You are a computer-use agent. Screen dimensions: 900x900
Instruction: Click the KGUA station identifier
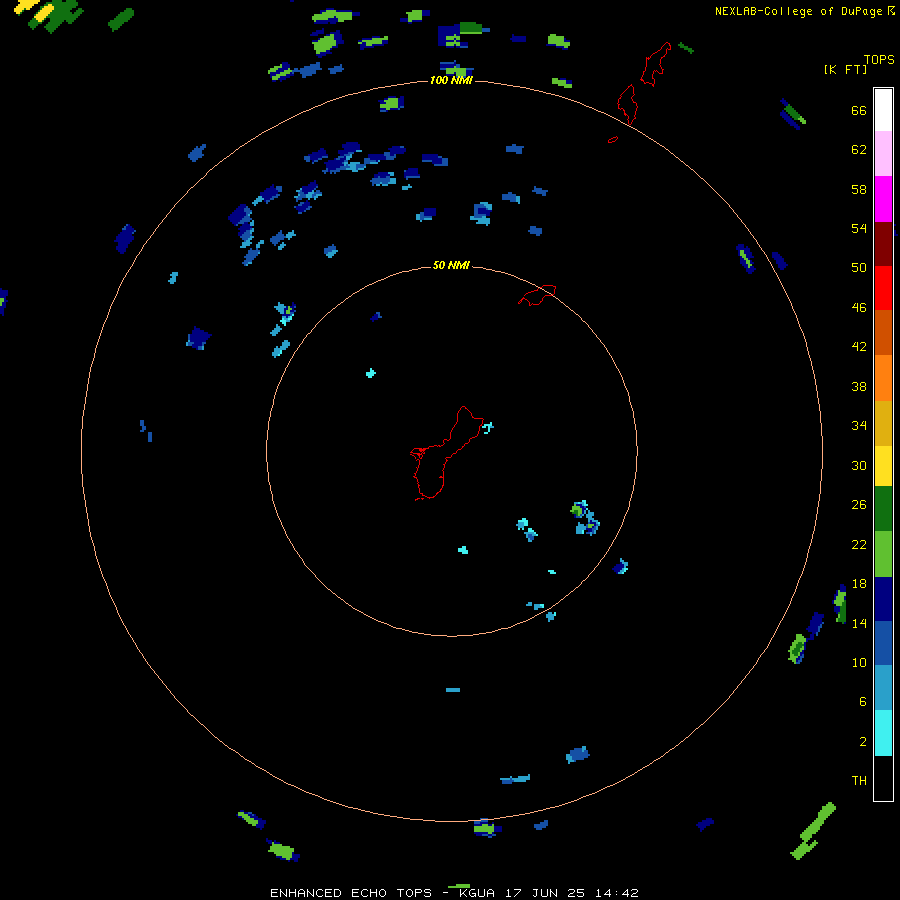(x=476, y=893)
